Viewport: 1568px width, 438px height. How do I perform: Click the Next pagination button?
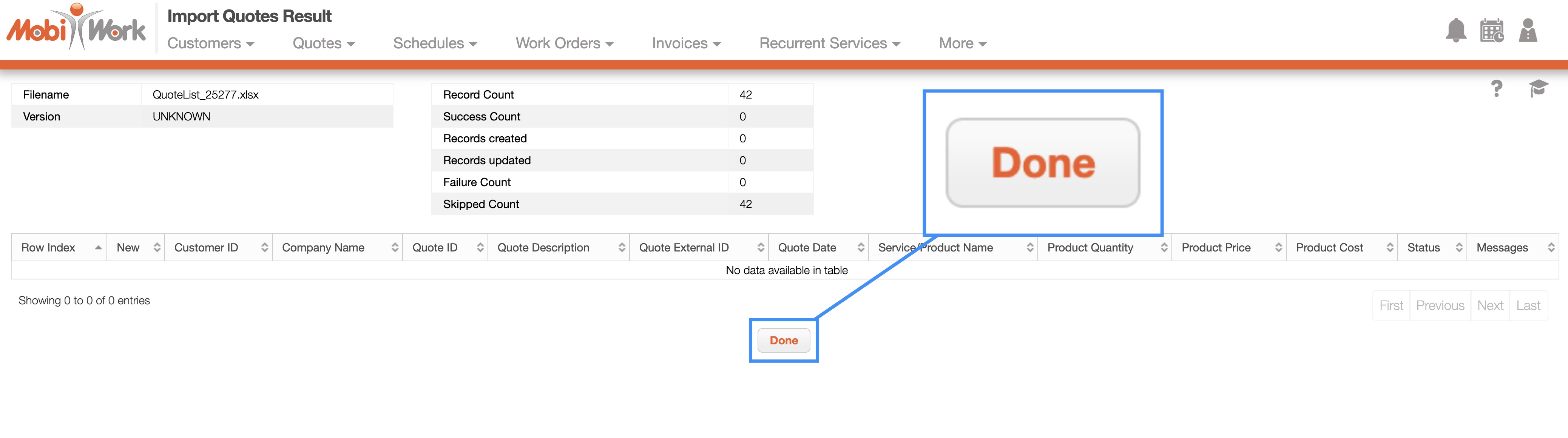[x=1489, y=305]
